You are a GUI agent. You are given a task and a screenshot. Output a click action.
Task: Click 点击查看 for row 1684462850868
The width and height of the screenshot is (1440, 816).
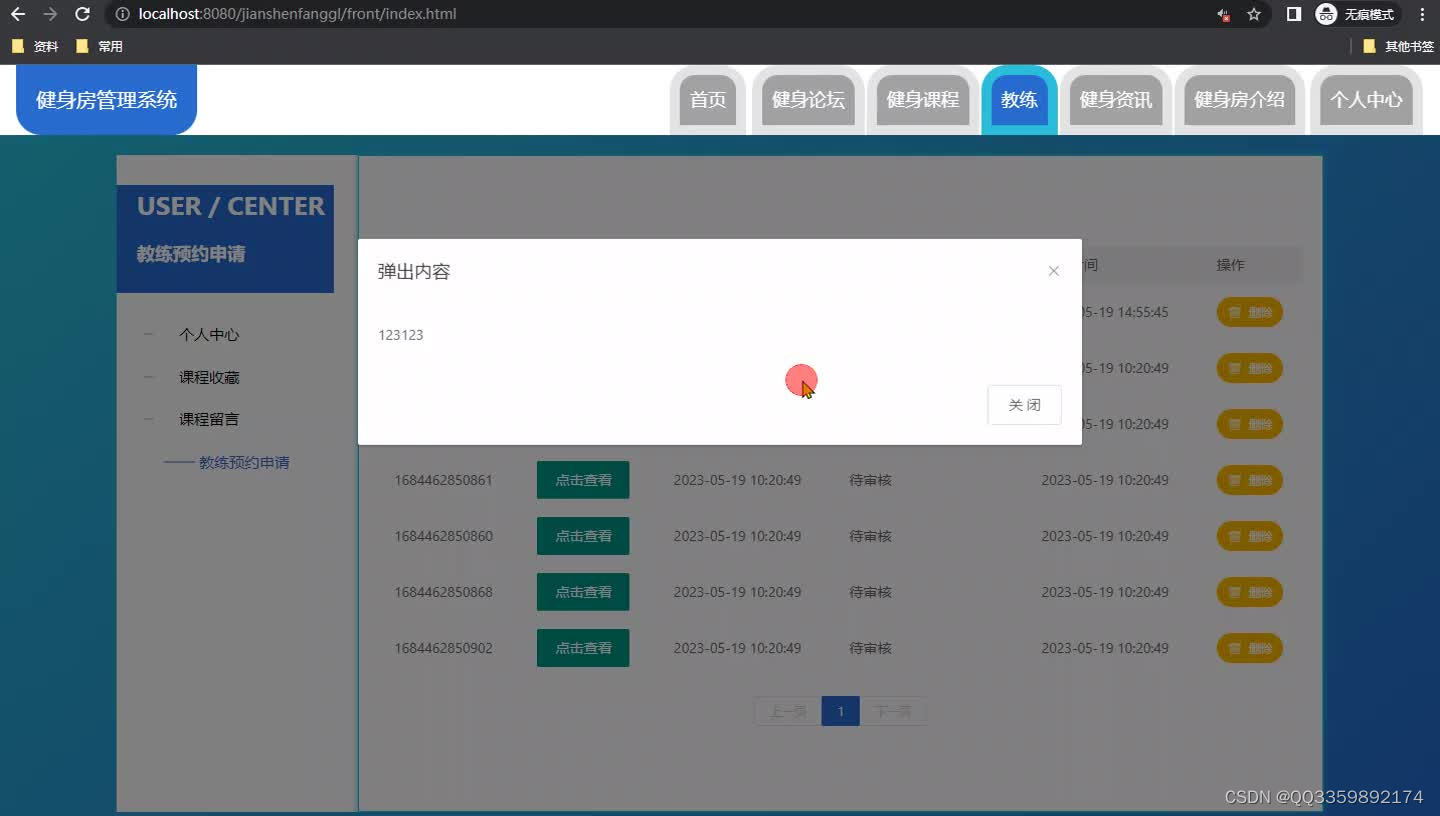(583, 592)
